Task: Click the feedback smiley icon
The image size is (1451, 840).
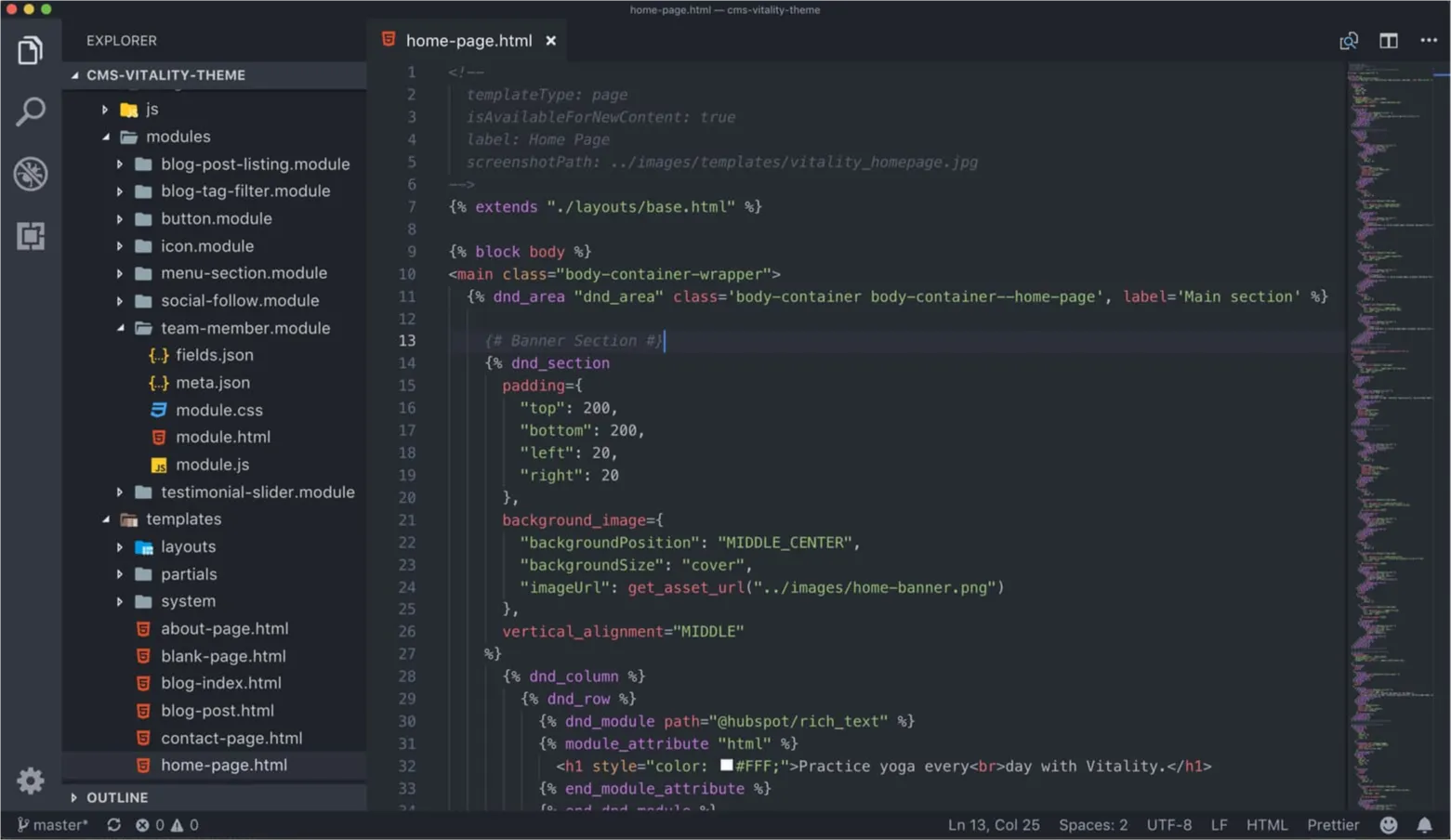Action: pos(1389,825)
